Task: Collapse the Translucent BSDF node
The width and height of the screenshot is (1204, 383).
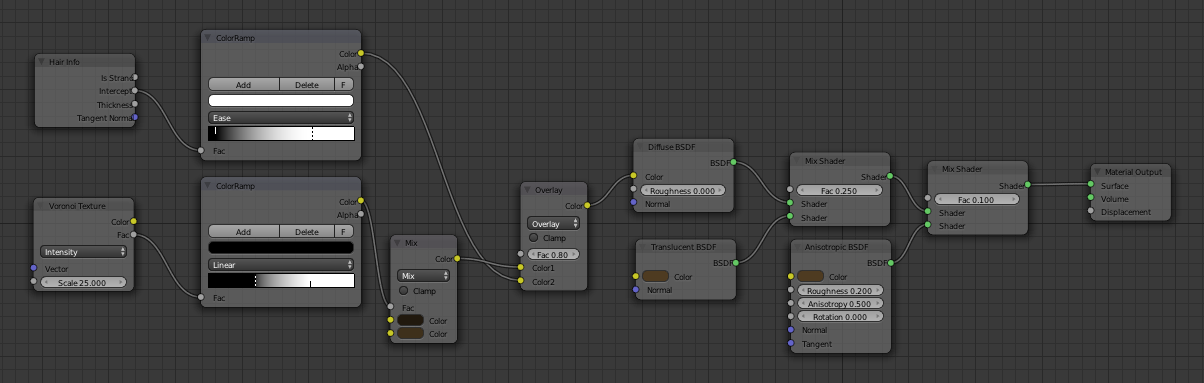Action: (x=644, y=246)
